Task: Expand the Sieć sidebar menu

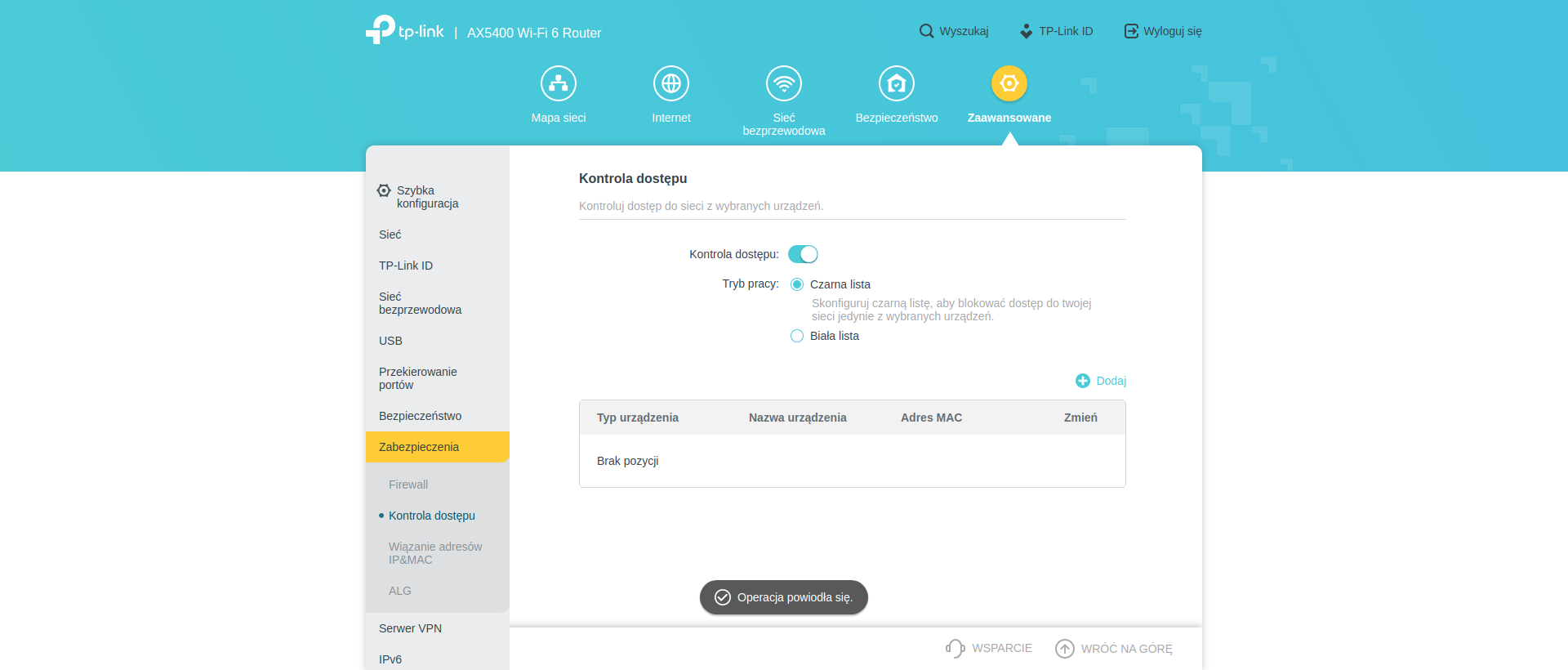Action: click(390, 234)
